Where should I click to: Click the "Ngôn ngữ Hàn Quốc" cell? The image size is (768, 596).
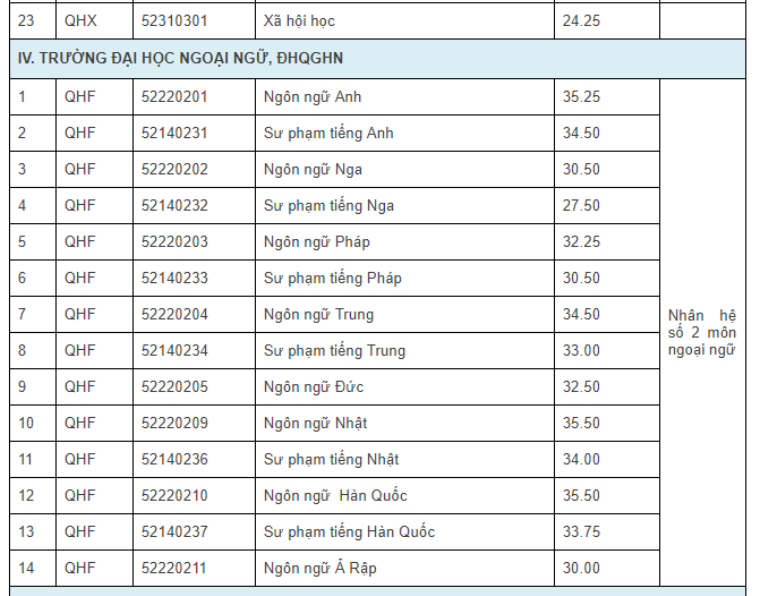coord(336,496)
